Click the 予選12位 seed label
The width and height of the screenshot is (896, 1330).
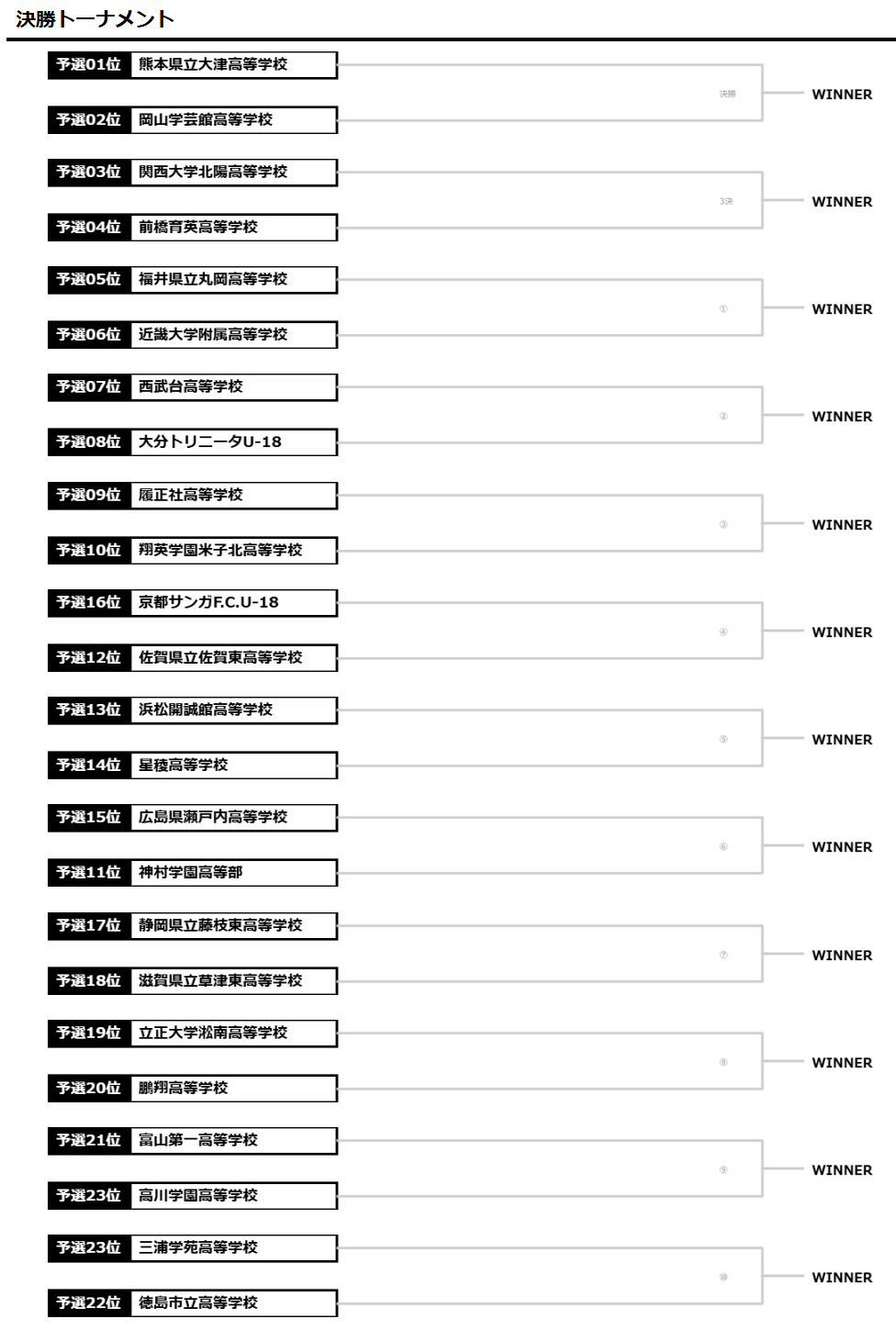click(x=89, y=657)
